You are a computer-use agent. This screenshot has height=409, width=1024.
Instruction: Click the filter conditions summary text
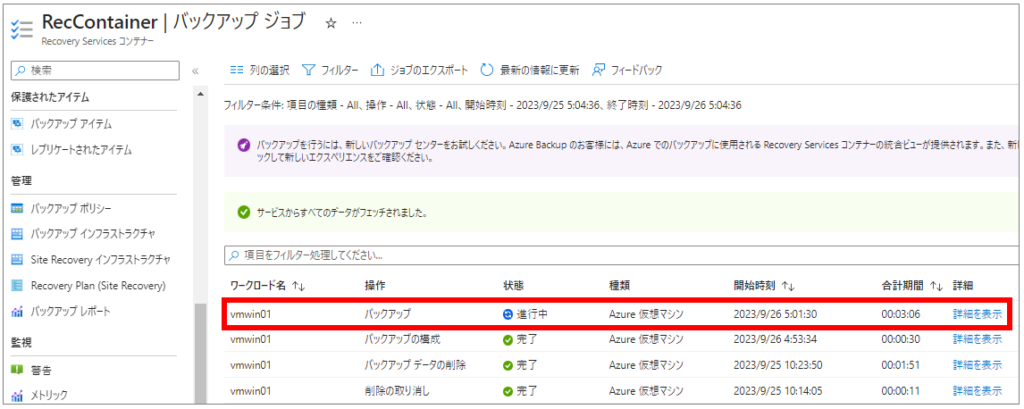(x=482, y=105)
